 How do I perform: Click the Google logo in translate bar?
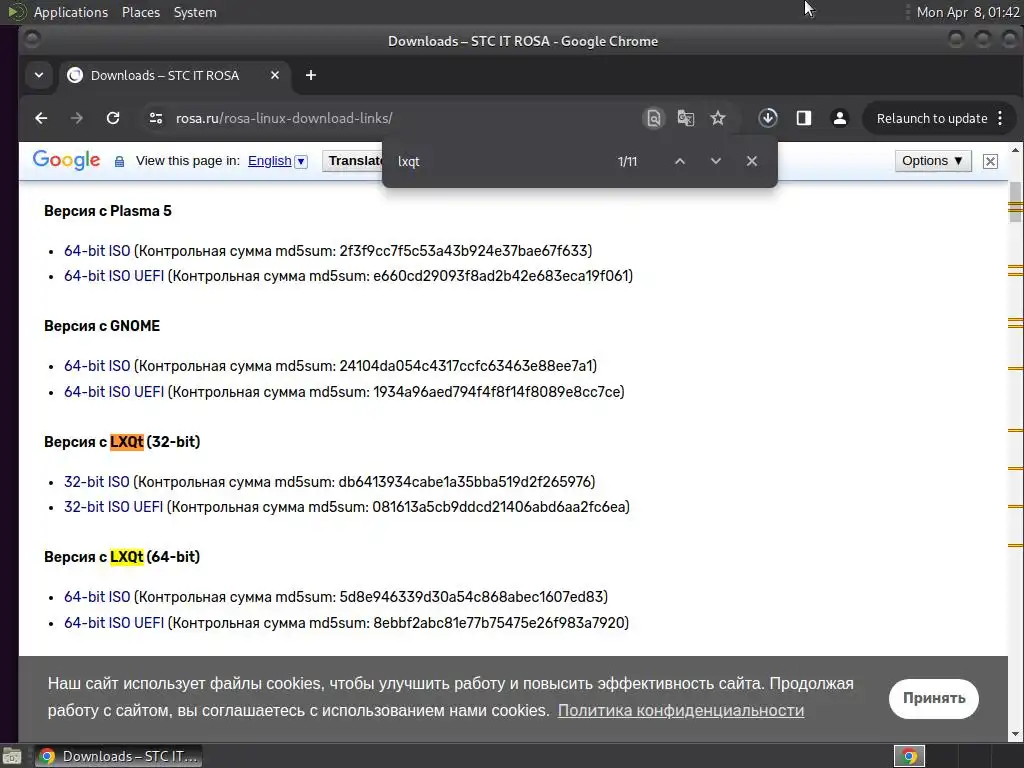tap(67, 160)
